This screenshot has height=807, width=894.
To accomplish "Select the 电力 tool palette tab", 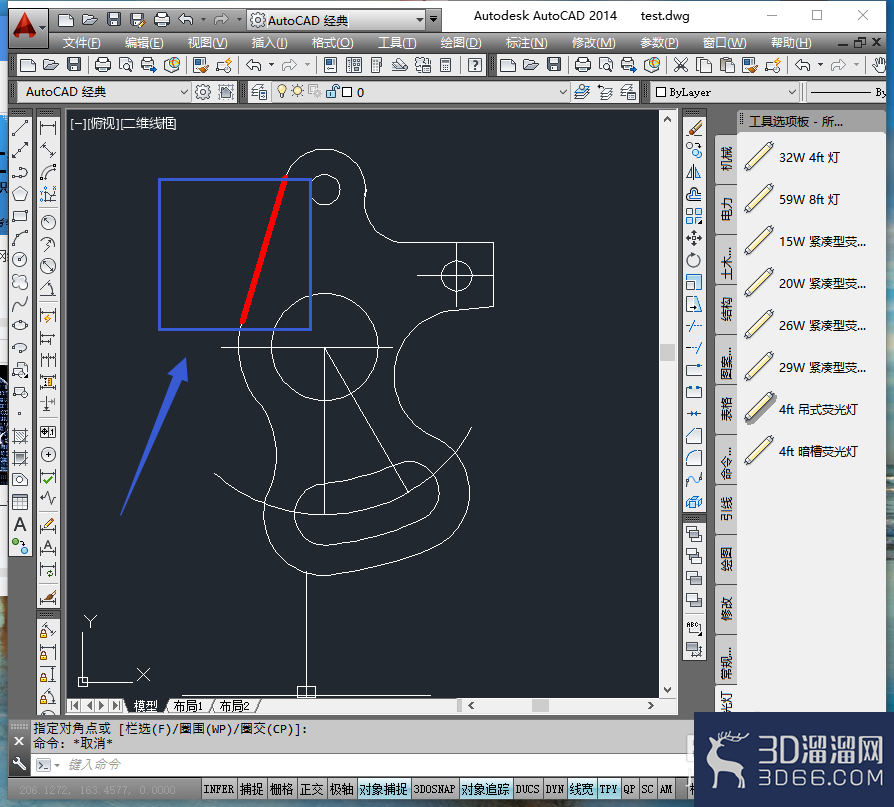I will point(726,209).
